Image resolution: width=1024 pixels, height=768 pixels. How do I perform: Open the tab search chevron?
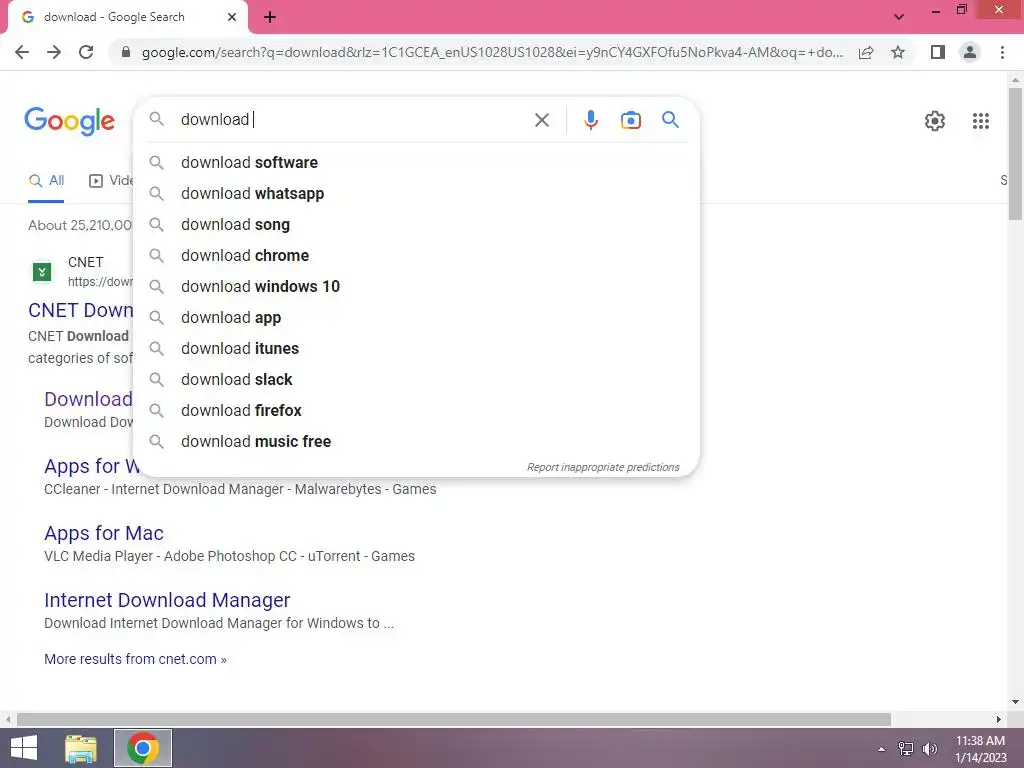pos(899,17)
